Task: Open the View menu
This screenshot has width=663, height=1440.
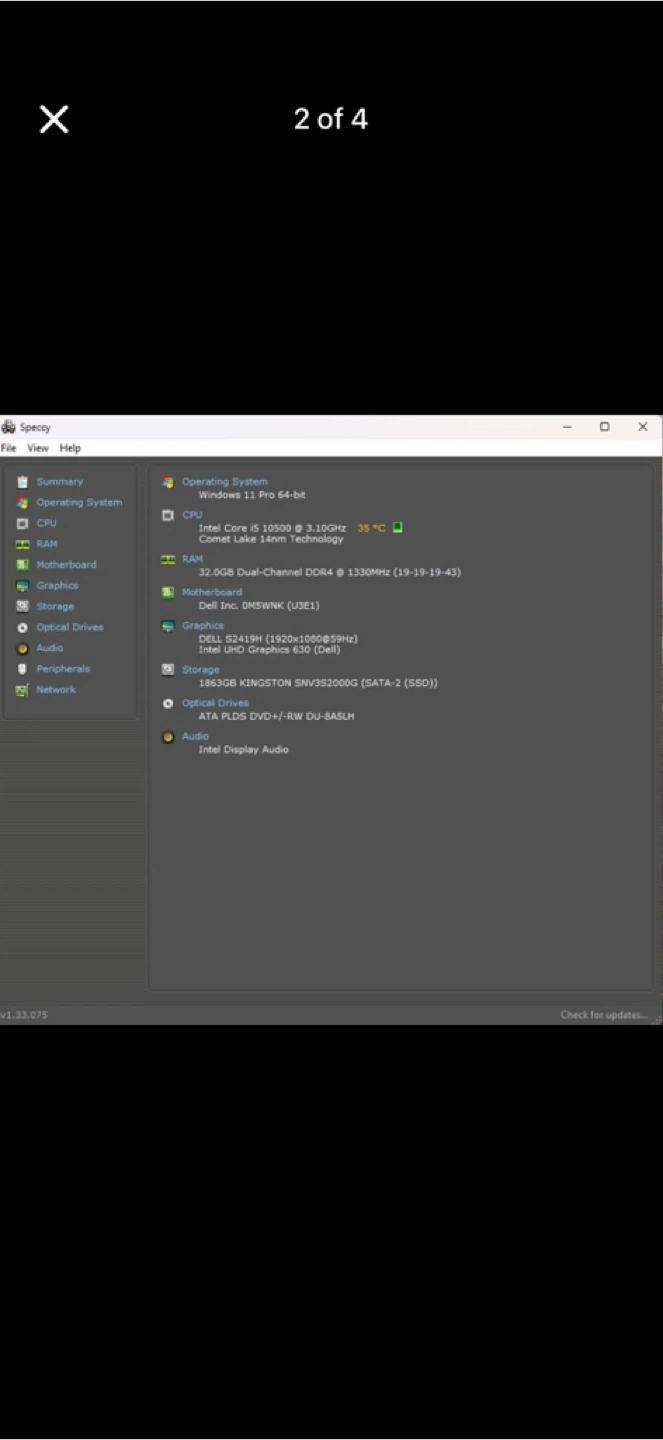Action: [x=38, y=448]
